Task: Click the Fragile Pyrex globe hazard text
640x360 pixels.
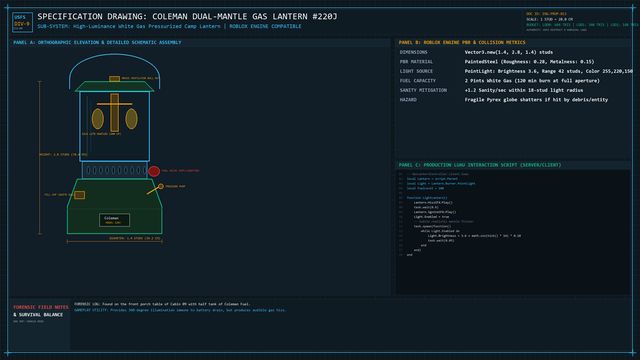Action: (x=536, y=100)
